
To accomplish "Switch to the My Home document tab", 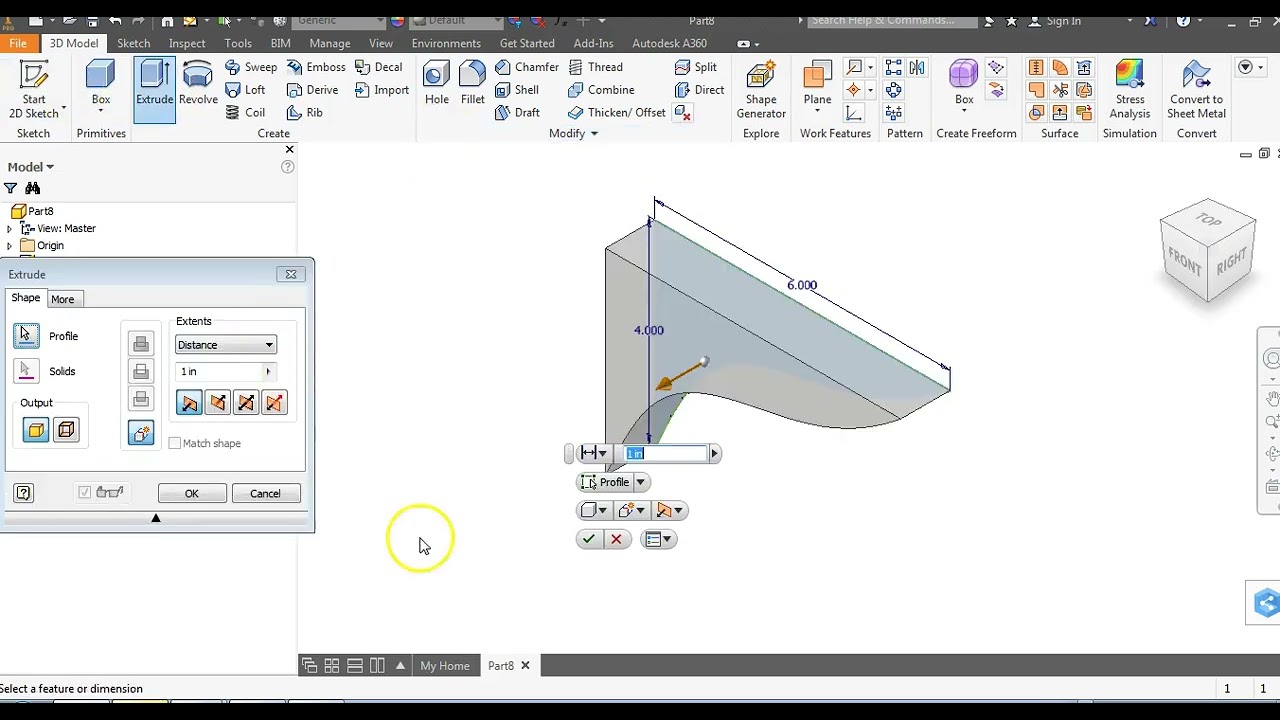I will [445, 666].
